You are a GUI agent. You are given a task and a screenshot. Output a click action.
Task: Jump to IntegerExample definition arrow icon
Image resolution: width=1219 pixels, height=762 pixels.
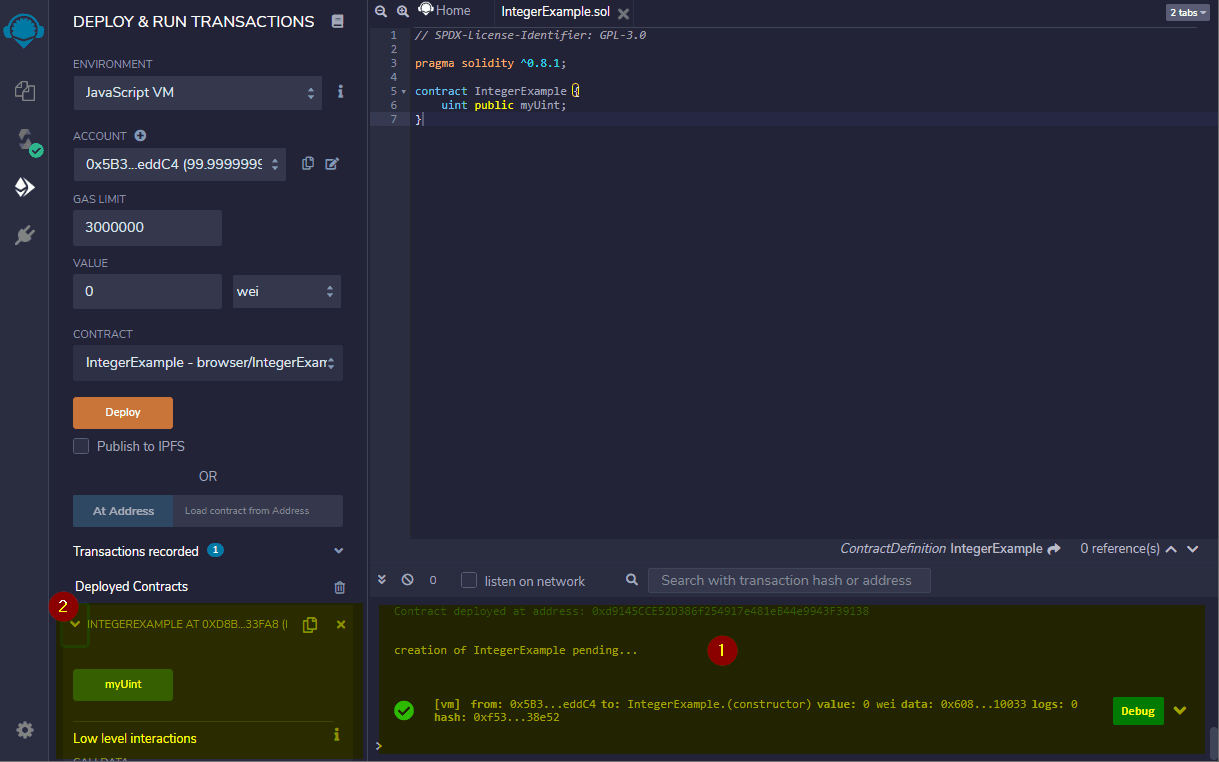coord(1053,549)
